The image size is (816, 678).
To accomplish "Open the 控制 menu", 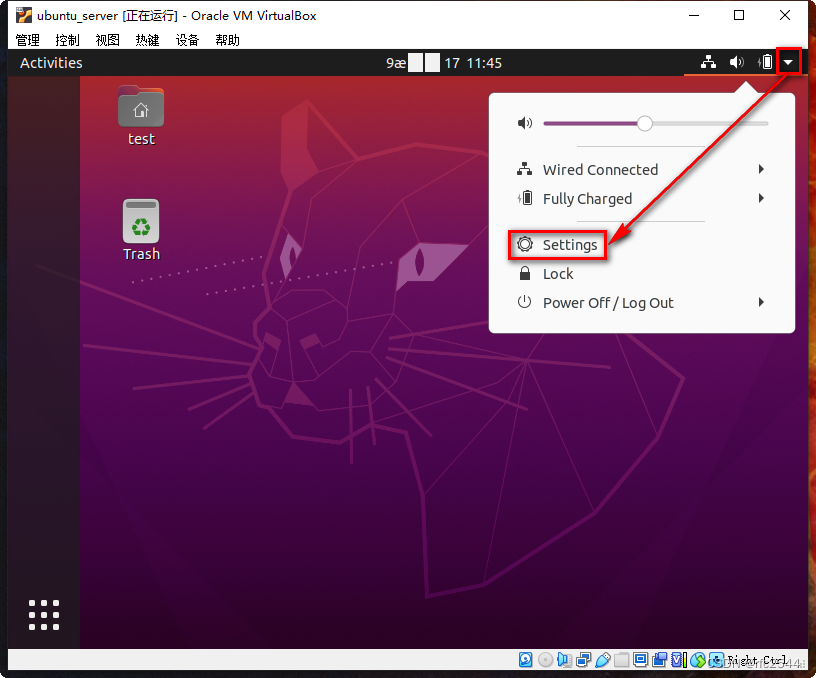I will [x=68, y=40].
